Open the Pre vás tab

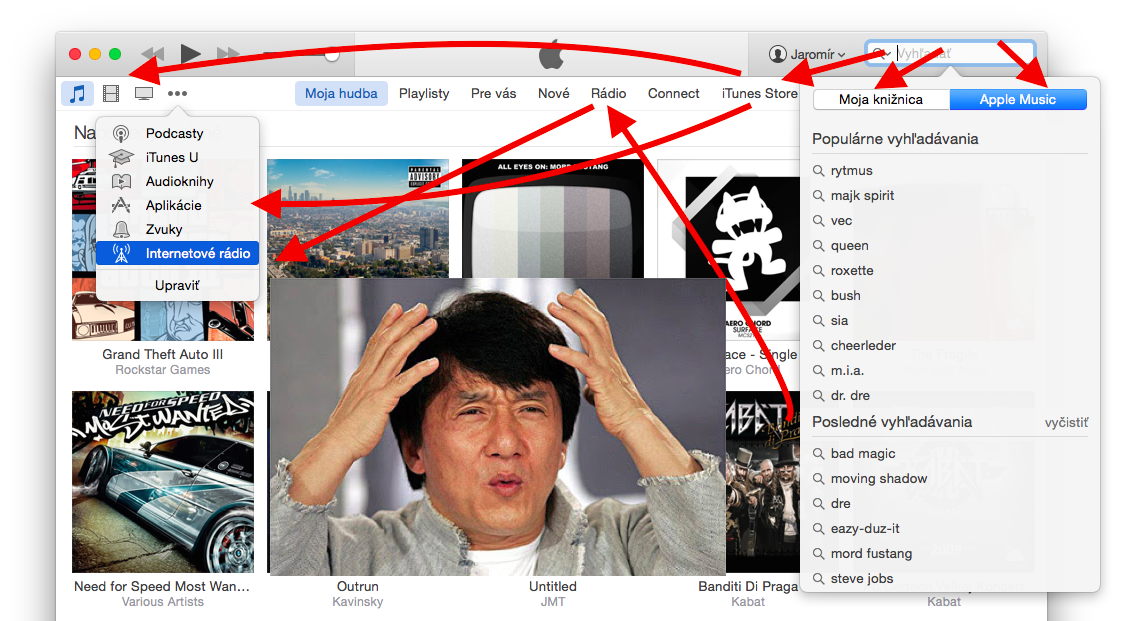click(494, 93)
